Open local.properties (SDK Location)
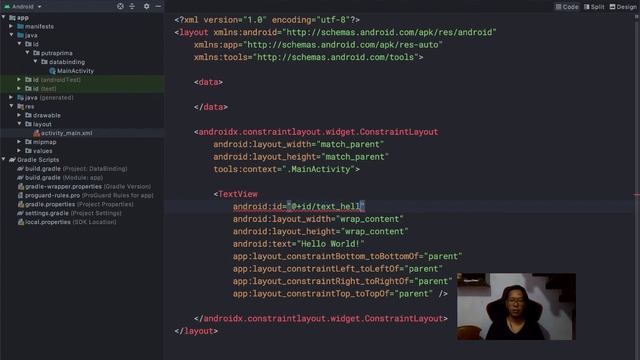 click(x=71, y=222)
